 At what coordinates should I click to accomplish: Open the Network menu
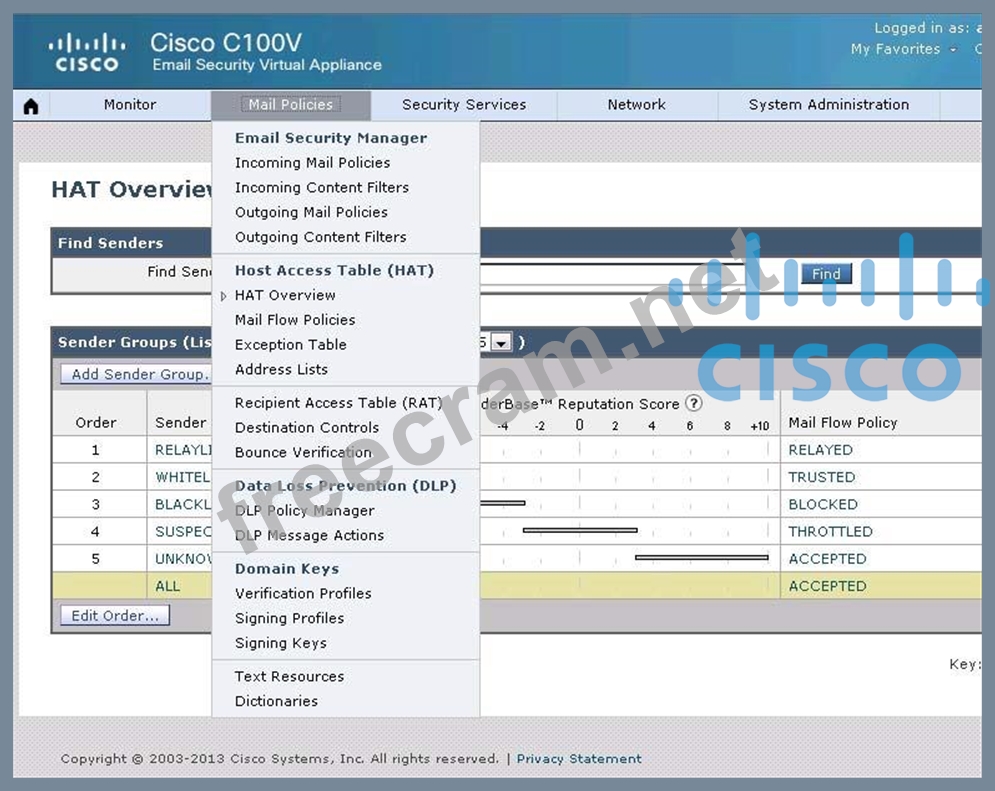pyautogui.click(x=636, y=105)
